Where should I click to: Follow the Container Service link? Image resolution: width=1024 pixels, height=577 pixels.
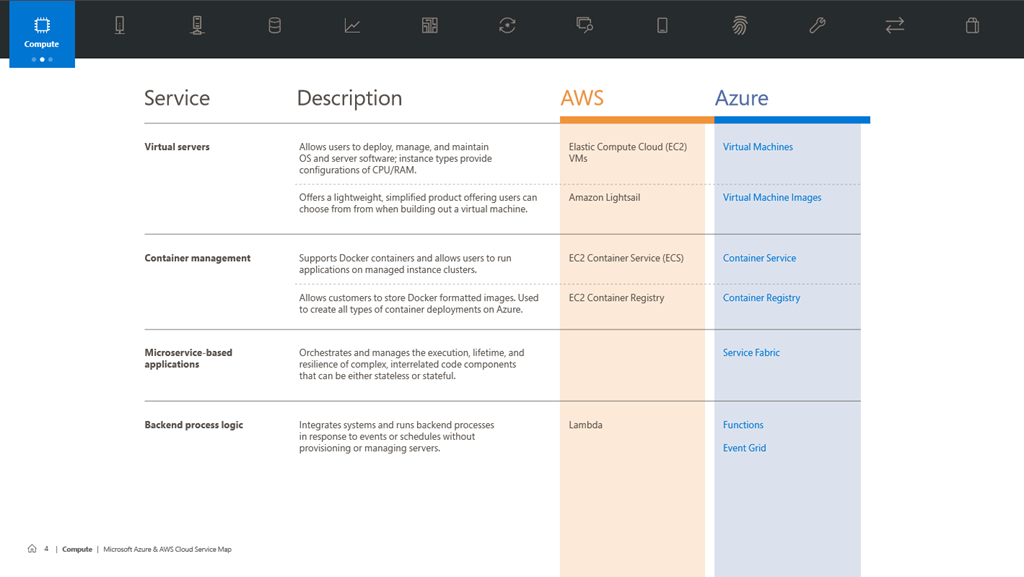coord(759,258)
